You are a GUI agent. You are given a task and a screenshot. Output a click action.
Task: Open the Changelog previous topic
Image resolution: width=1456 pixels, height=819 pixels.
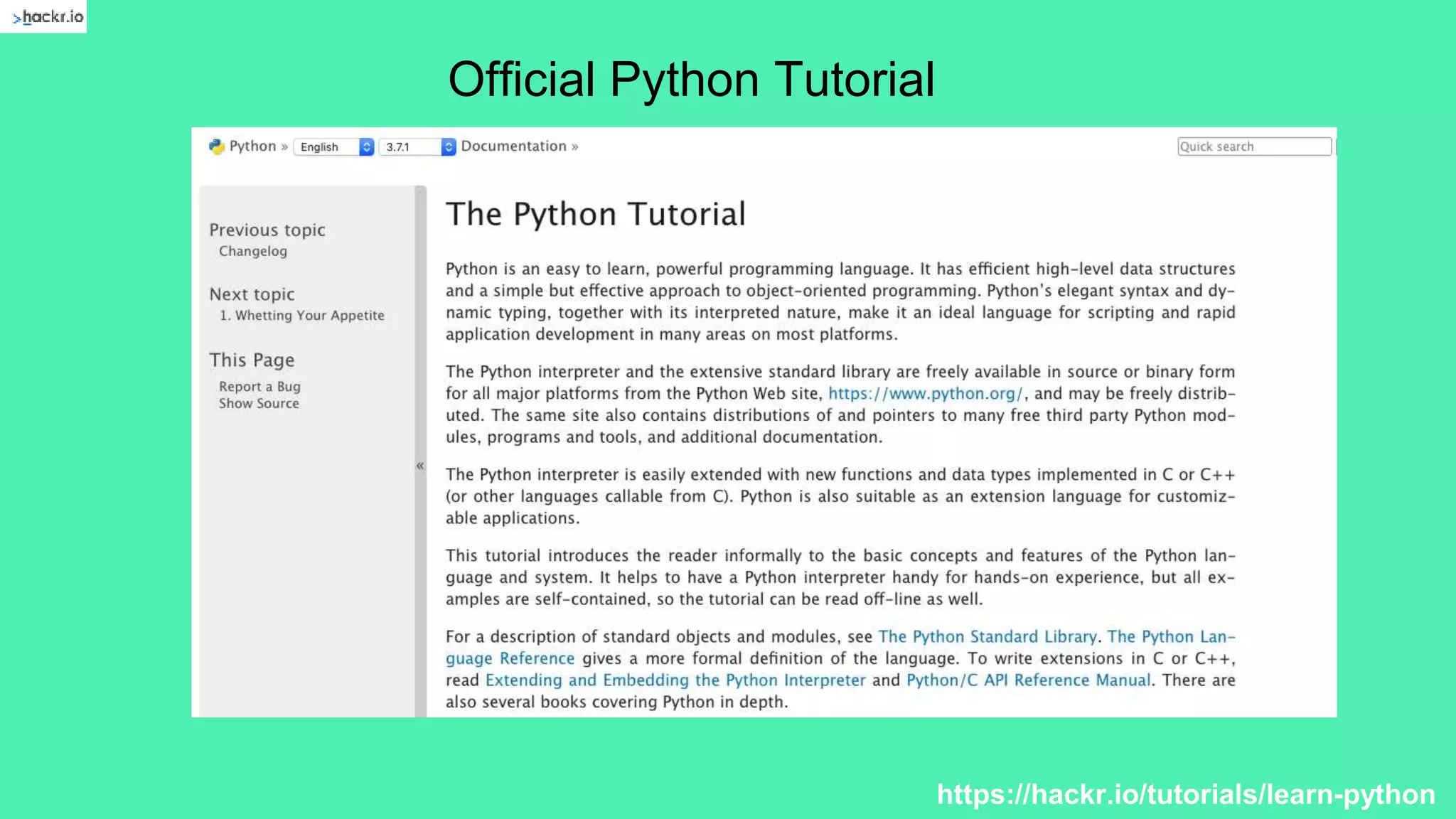pos(253,251)
